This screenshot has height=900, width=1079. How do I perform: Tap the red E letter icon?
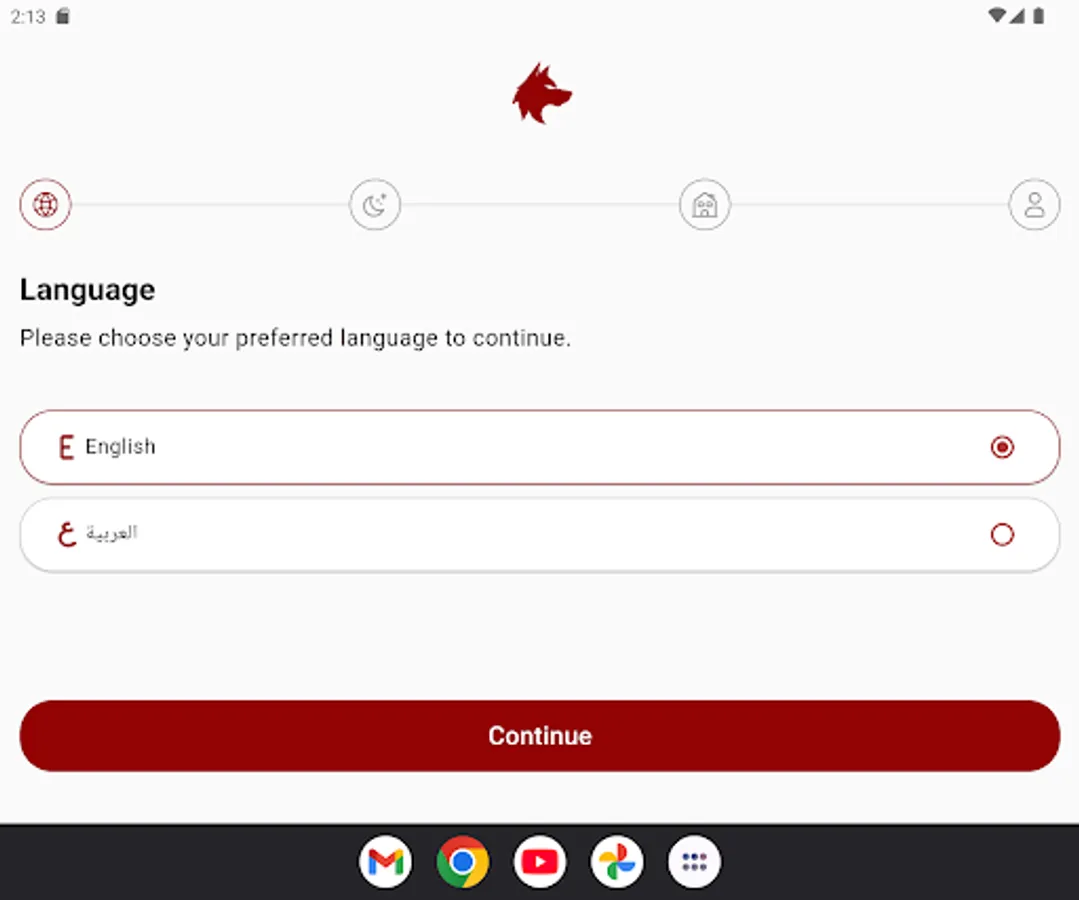[66, 447]
